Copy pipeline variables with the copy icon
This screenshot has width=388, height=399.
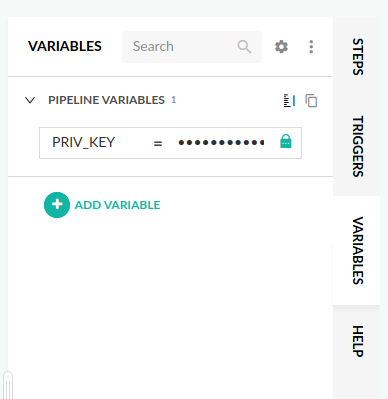(311, 100)
